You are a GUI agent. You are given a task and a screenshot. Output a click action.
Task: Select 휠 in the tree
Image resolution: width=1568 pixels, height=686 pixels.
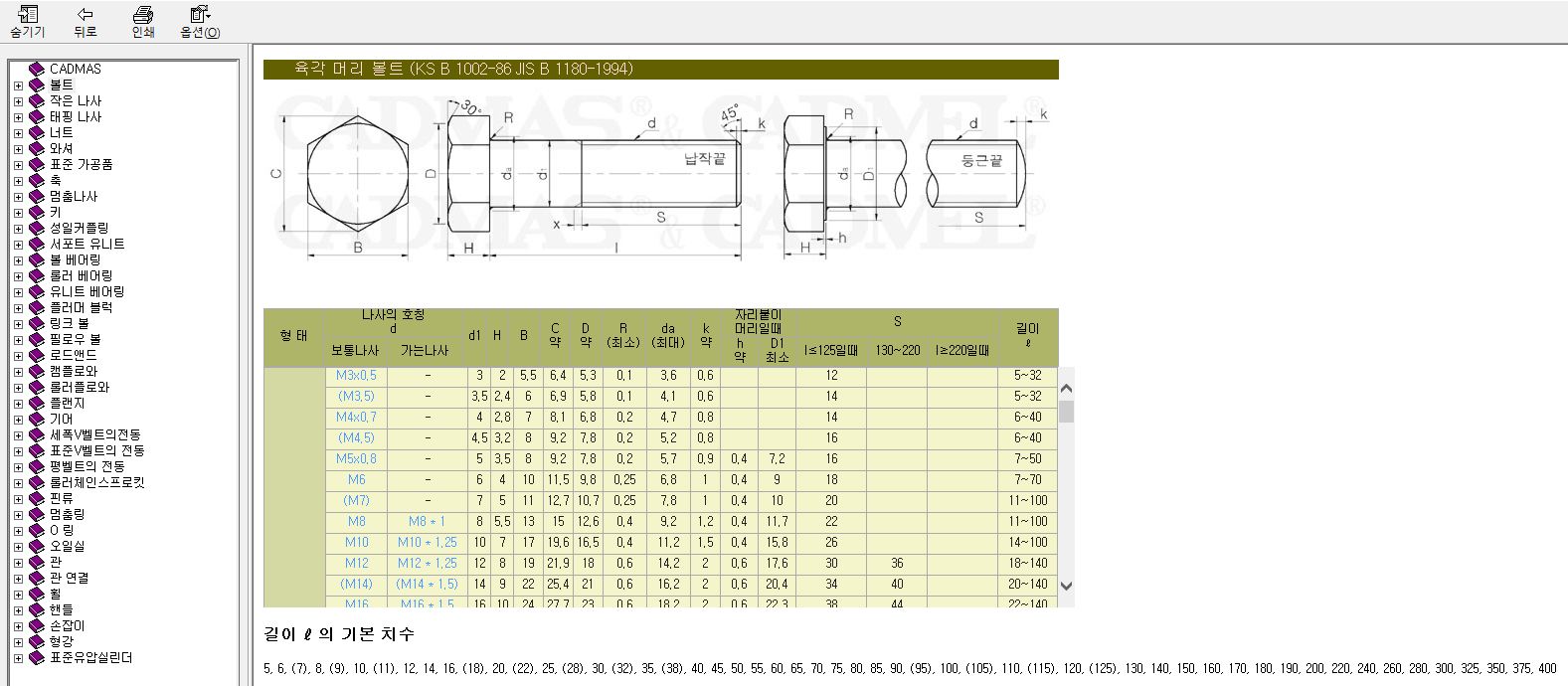click(56, 594)
